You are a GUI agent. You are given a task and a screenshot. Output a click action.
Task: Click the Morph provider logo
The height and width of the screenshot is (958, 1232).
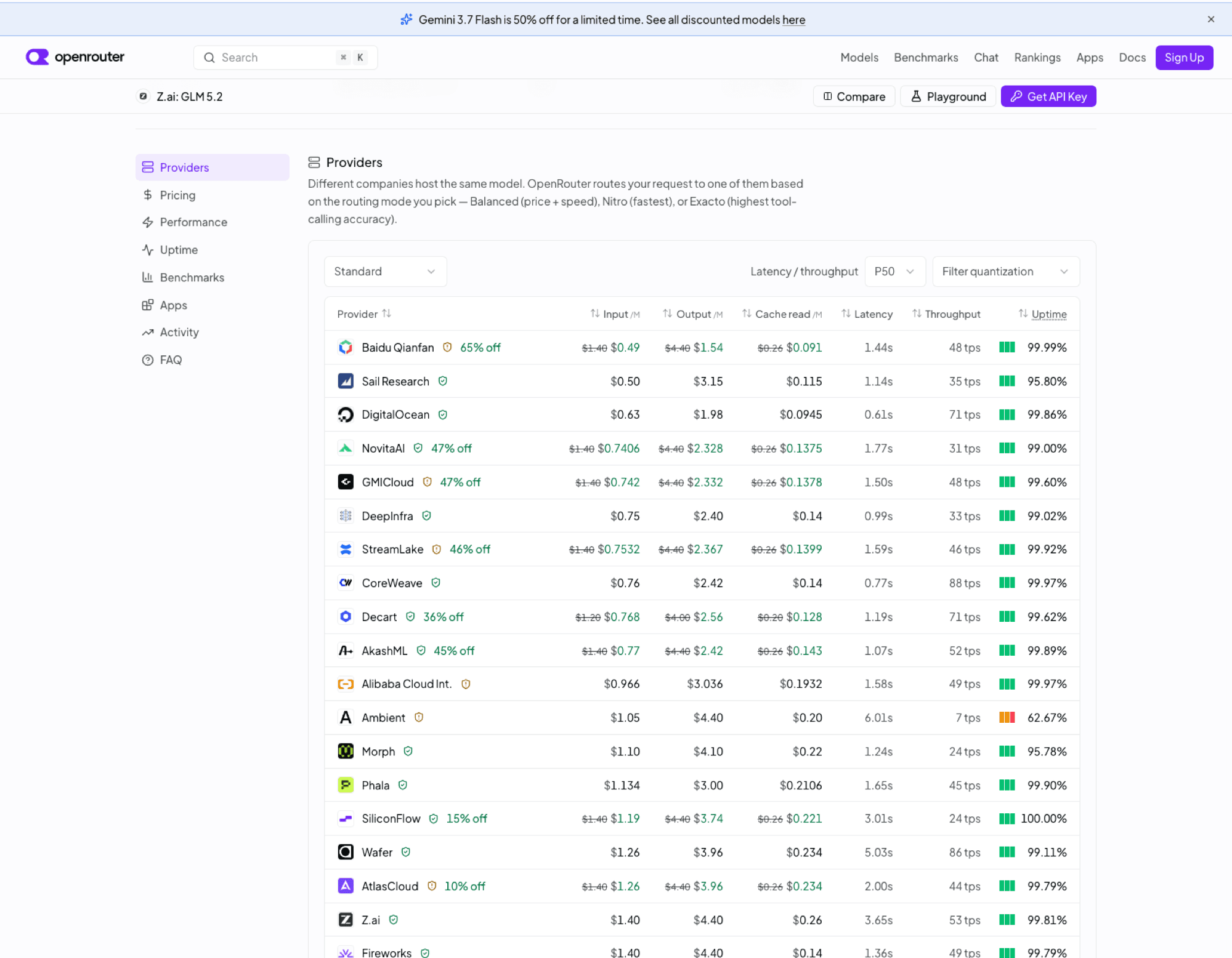pos(346,752)
